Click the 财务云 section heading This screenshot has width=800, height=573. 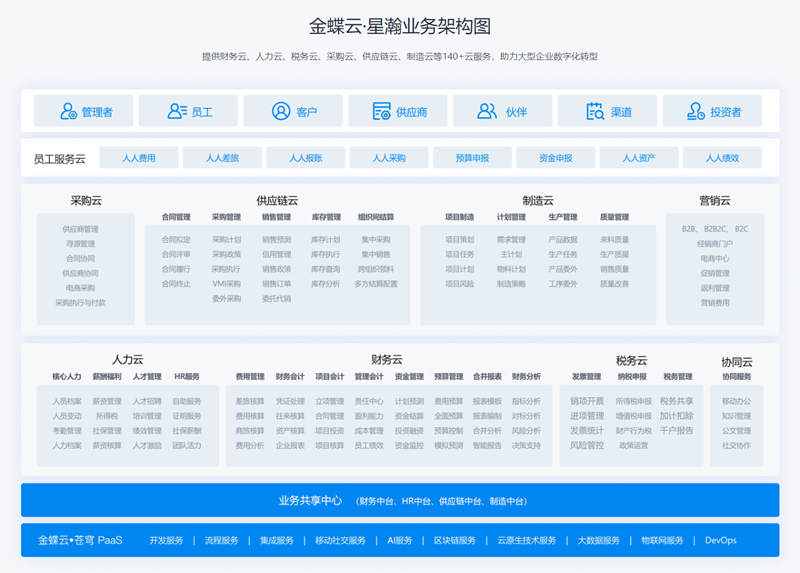pyautogui.click(x=387, y=359)
